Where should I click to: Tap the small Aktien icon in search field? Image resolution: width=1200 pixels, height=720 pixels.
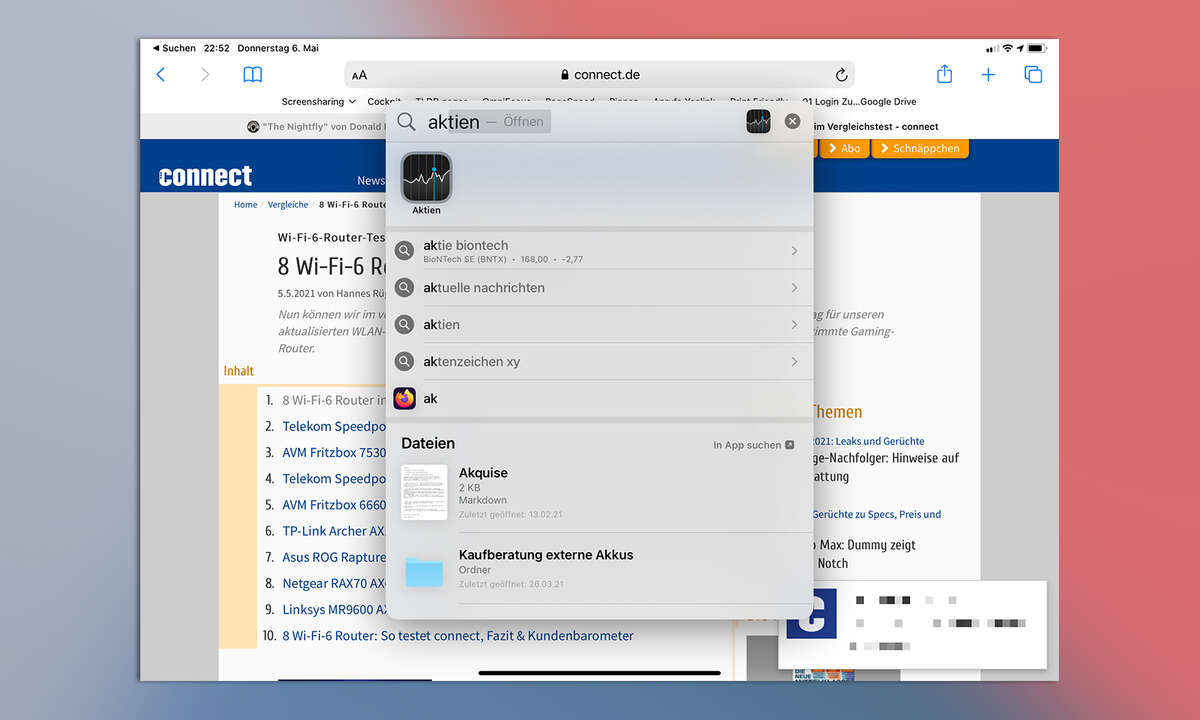758,121
